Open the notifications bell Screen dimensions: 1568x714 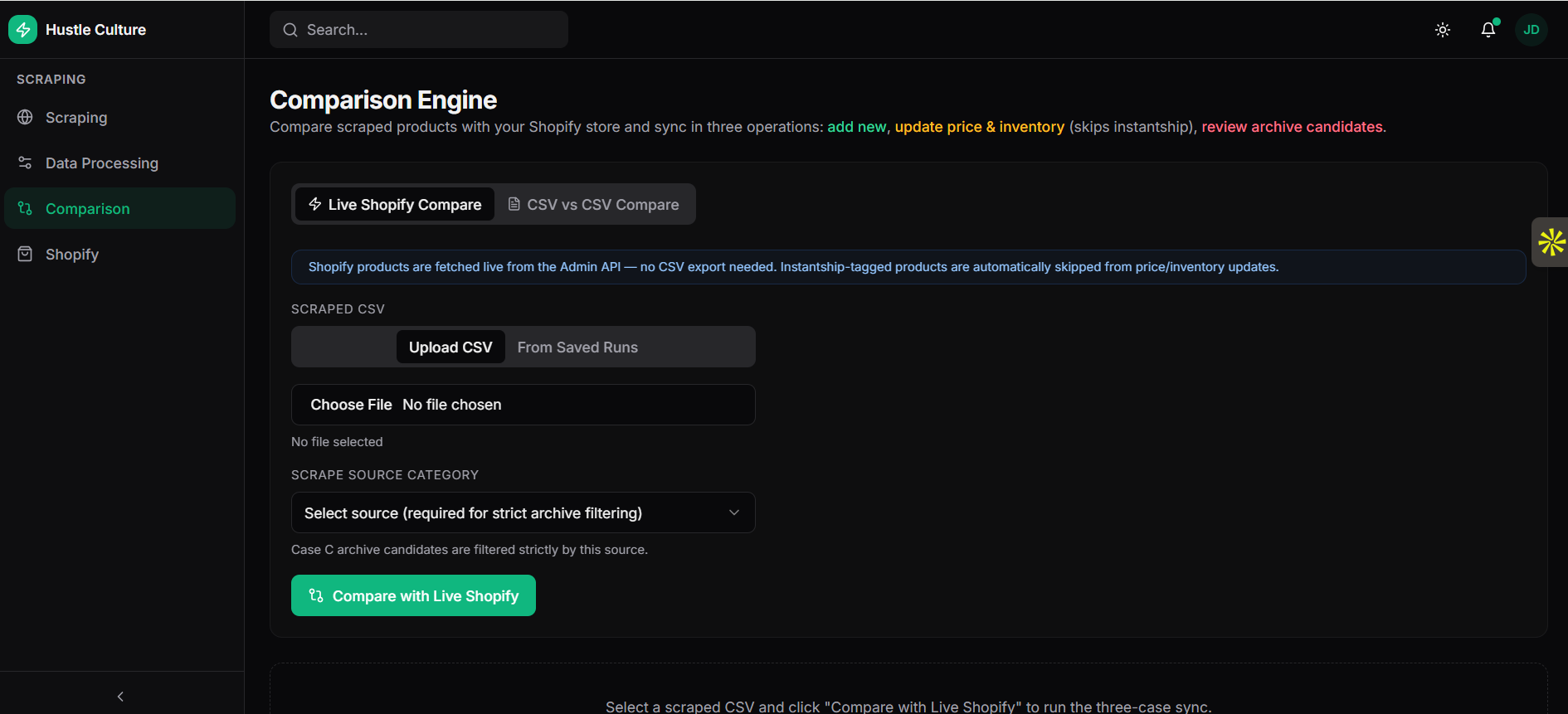[x=1488, y=30]
